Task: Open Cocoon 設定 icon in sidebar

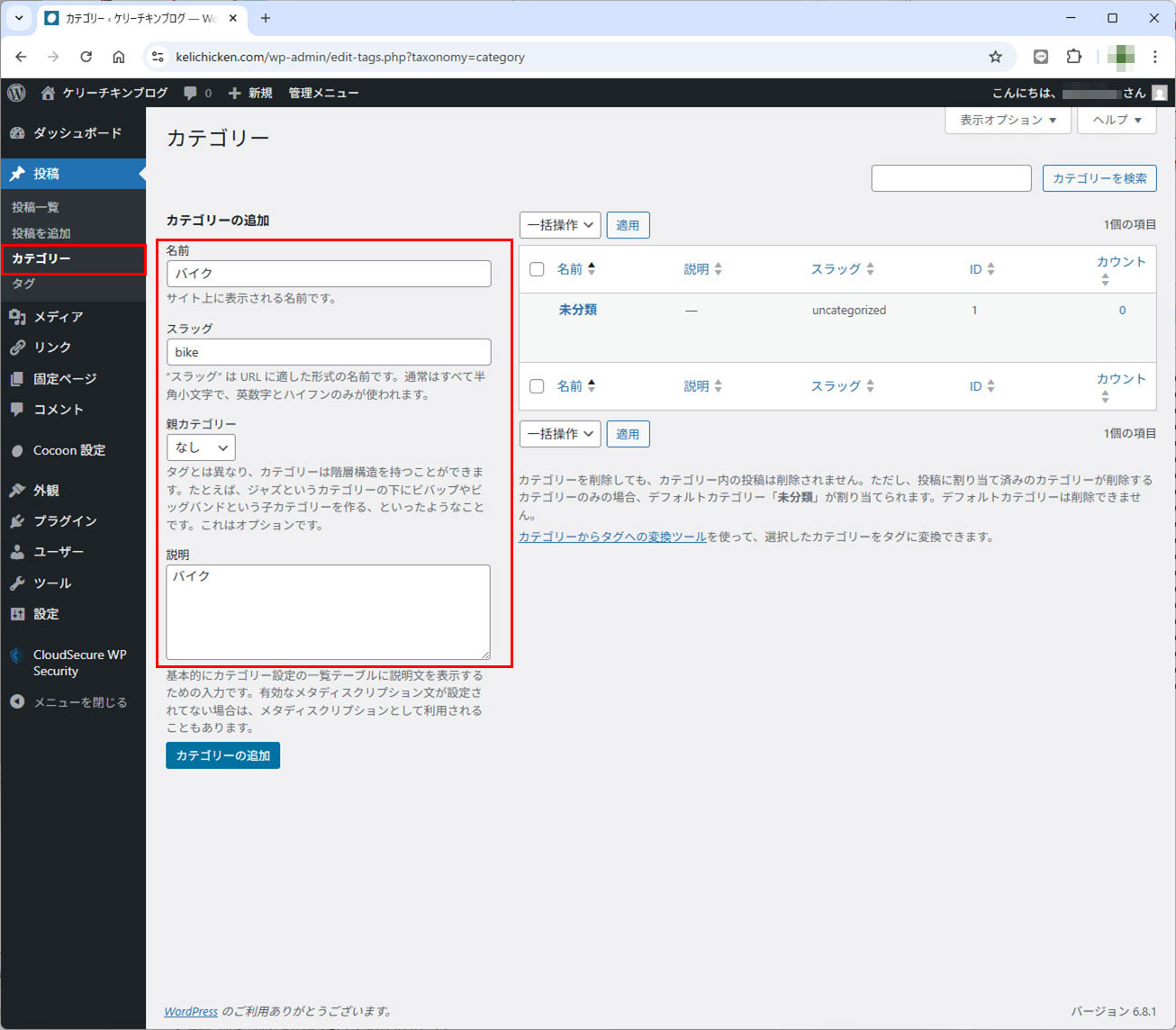Action: (x=17, y=450)
